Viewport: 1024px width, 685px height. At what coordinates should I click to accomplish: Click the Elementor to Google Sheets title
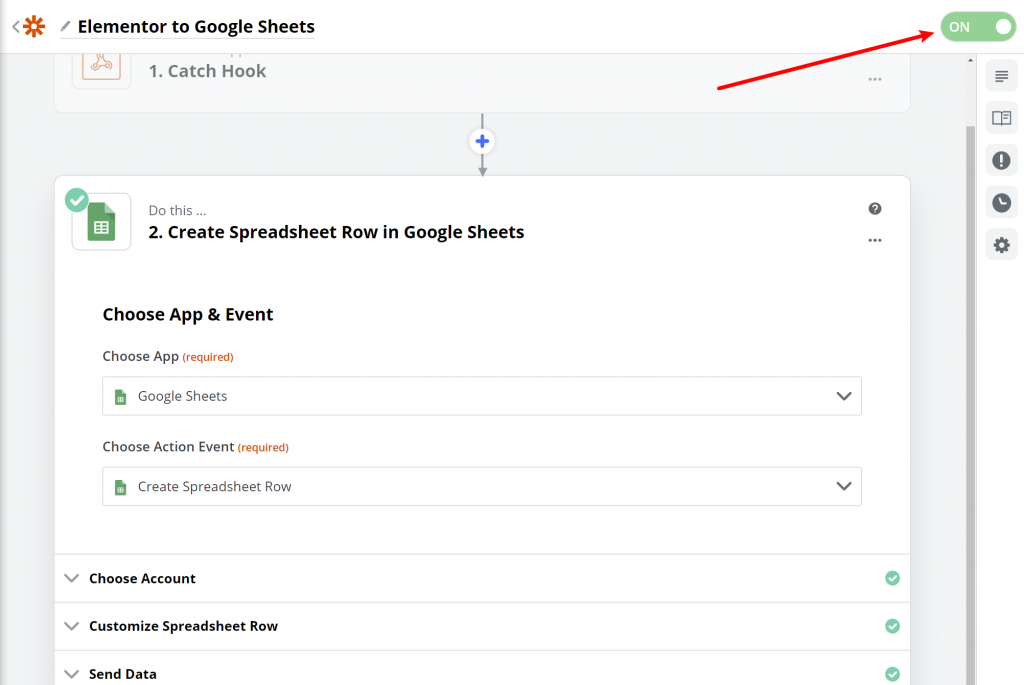click(x=196, y=27)
